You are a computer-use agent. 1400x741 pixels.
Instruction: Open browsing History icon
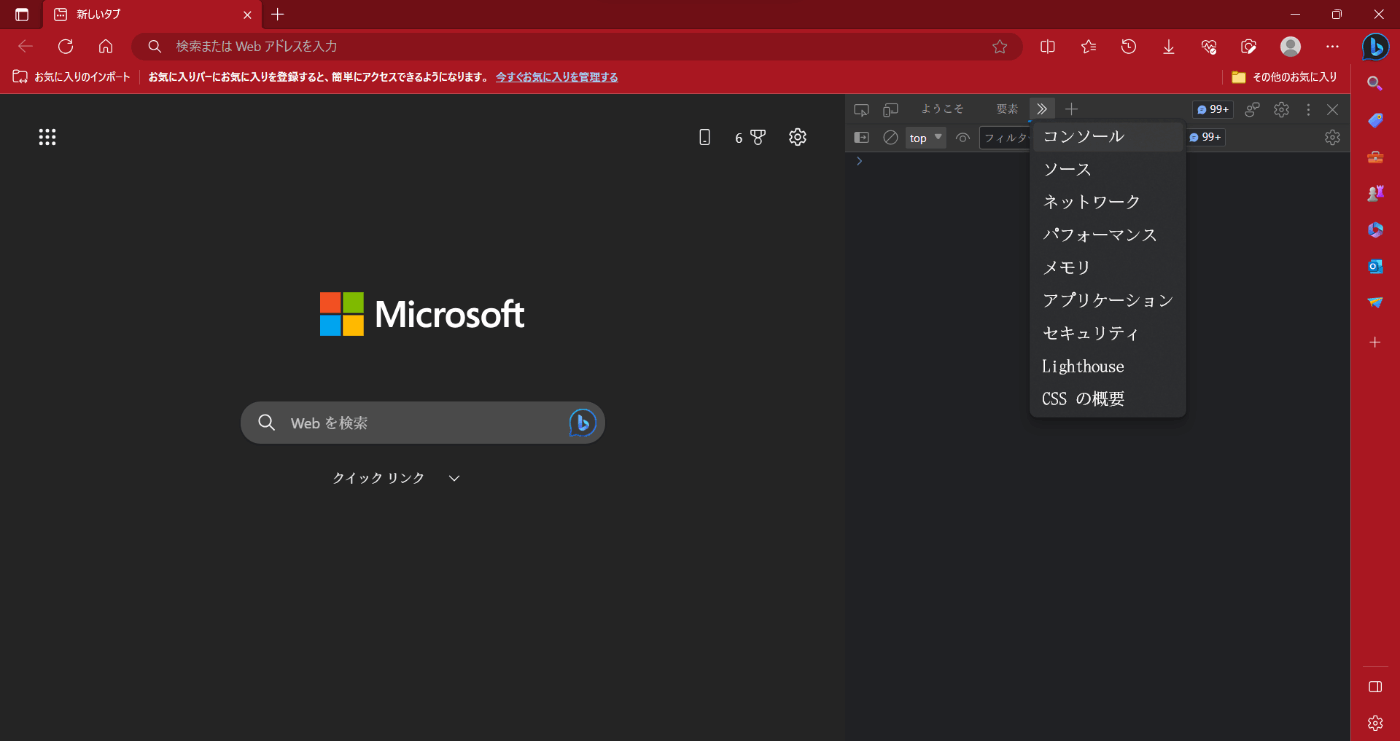(x=1128, y=46)
